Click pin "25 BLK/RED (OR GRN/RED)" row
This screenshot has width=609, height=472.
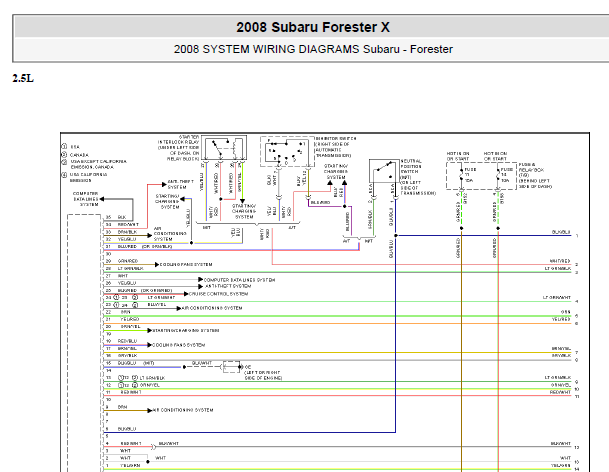(x=139, y=290)
